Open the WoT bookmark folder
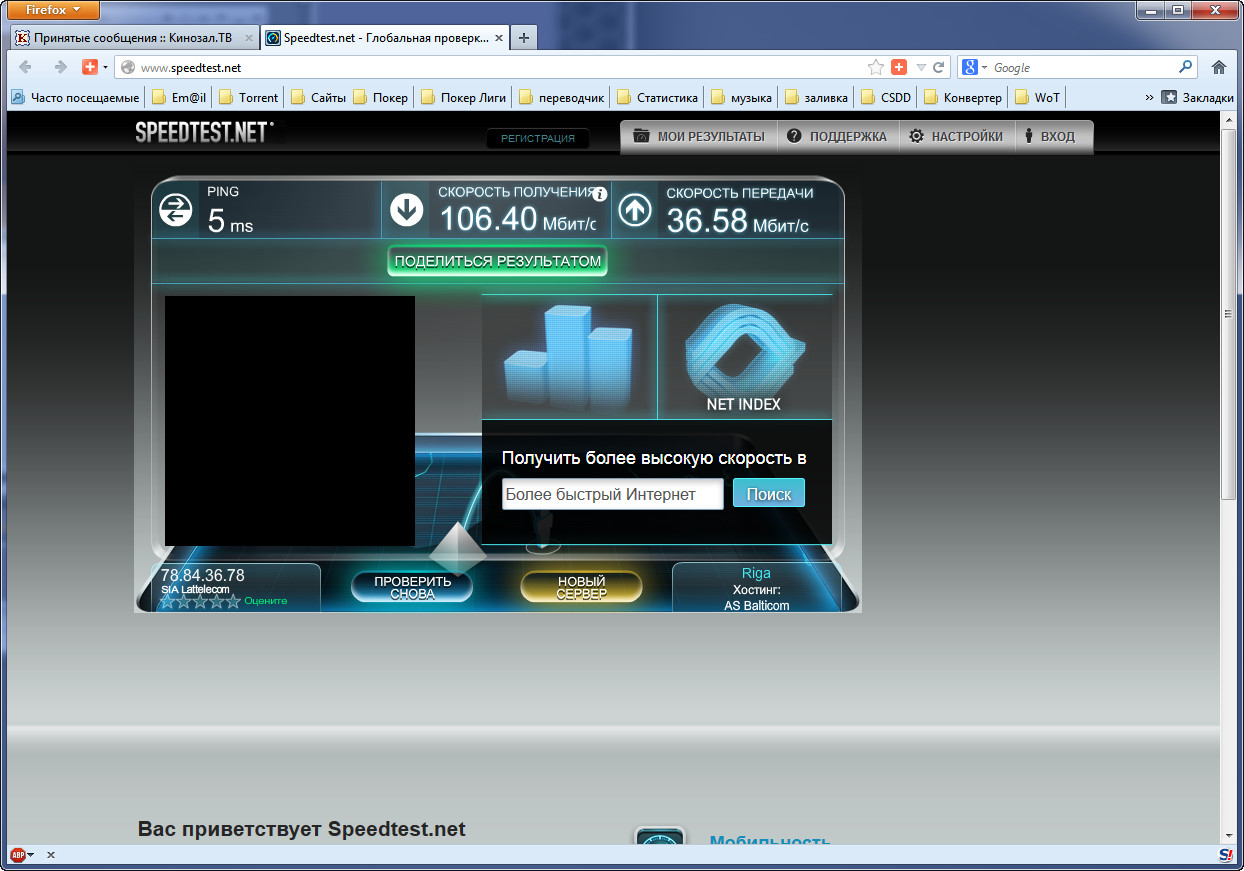 click(x=1037, y=97)
